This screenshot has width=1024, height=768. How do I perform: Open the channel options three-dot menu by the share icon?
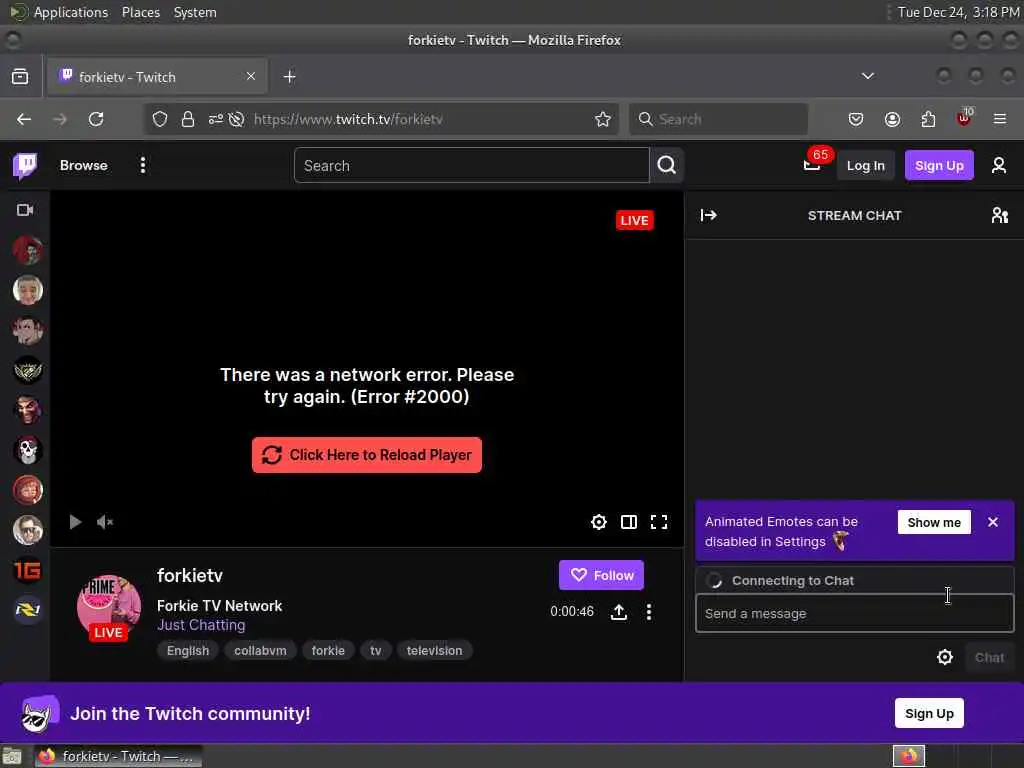click(x=648, y=612)
